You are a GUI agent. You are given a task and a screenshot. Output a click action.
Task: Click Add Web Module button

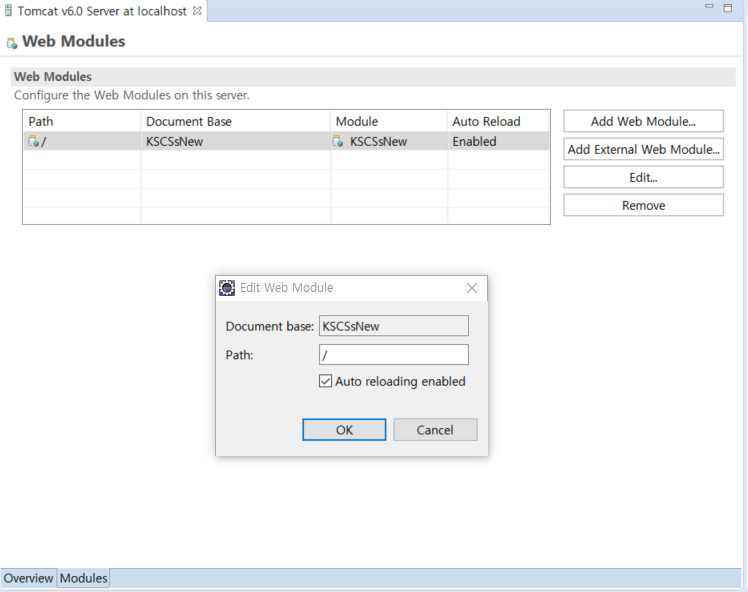(x=643, y=121)
